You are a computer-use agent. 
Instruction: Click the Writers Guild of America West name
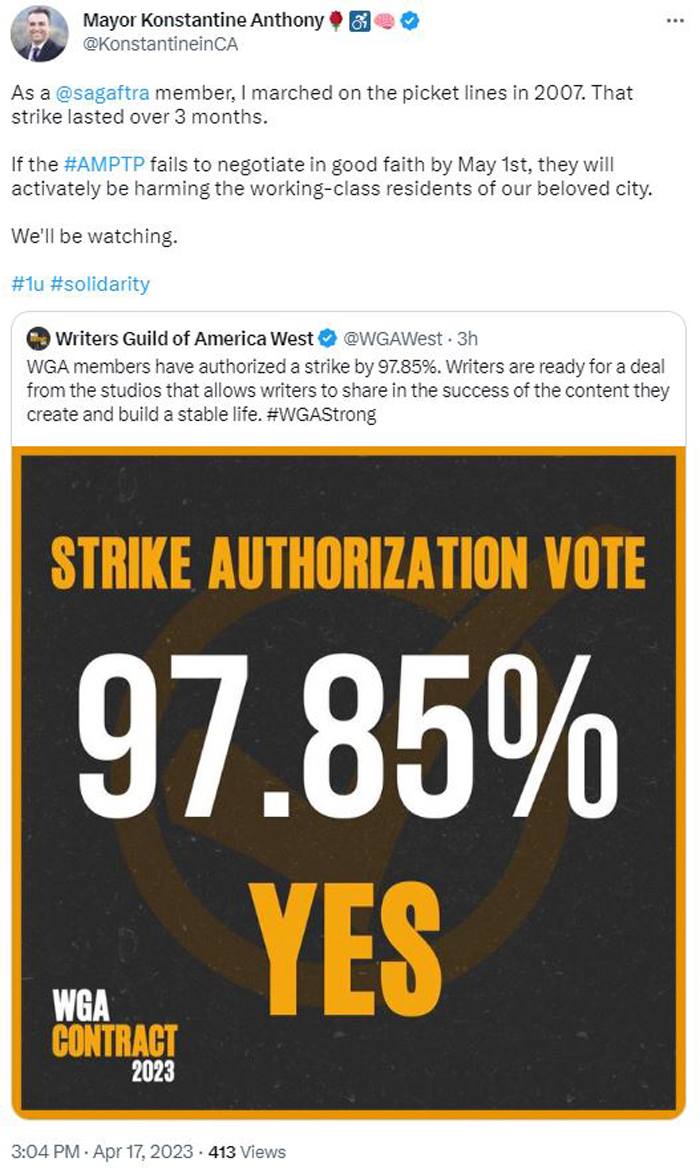point(184,338)
